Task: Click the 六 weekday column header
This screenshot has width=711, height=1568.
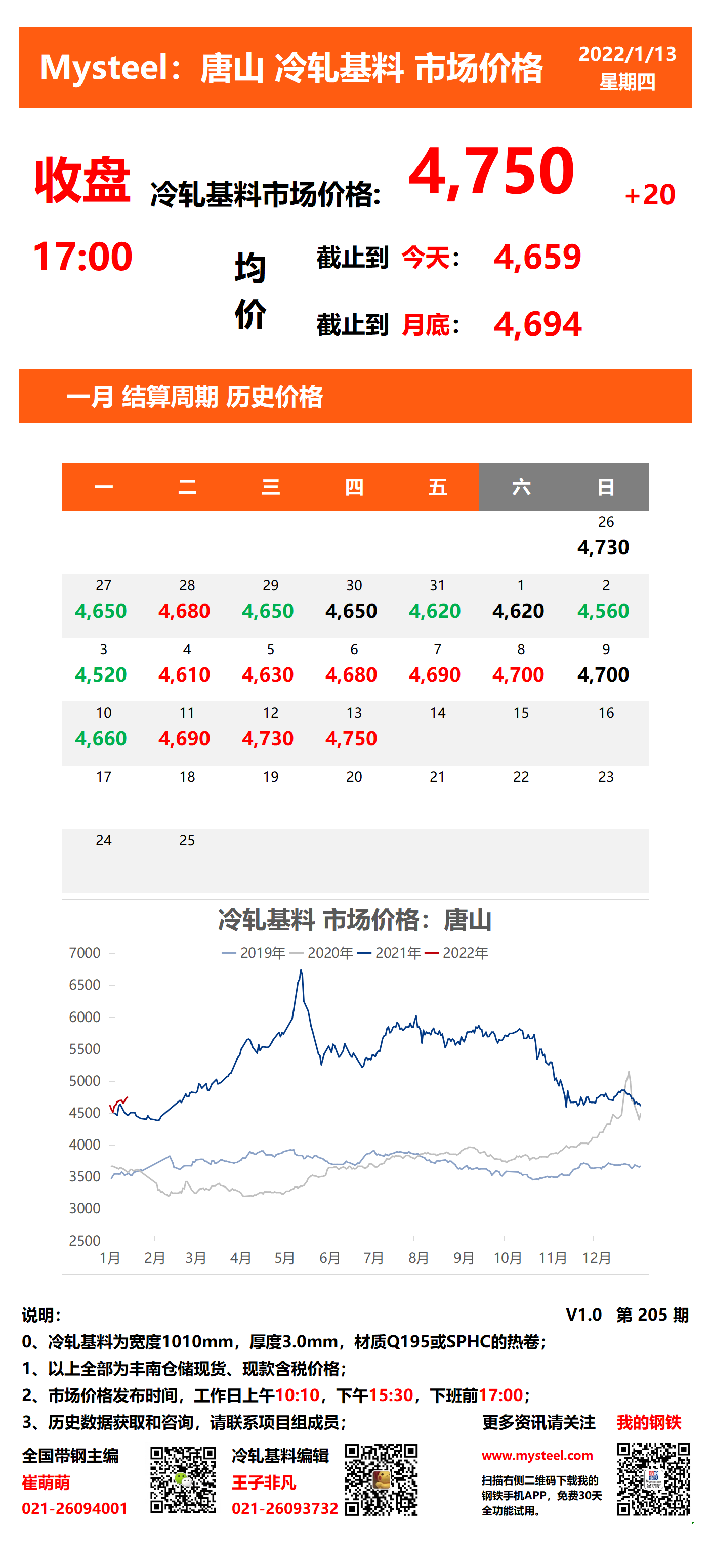Action: [x=521, y=487]
